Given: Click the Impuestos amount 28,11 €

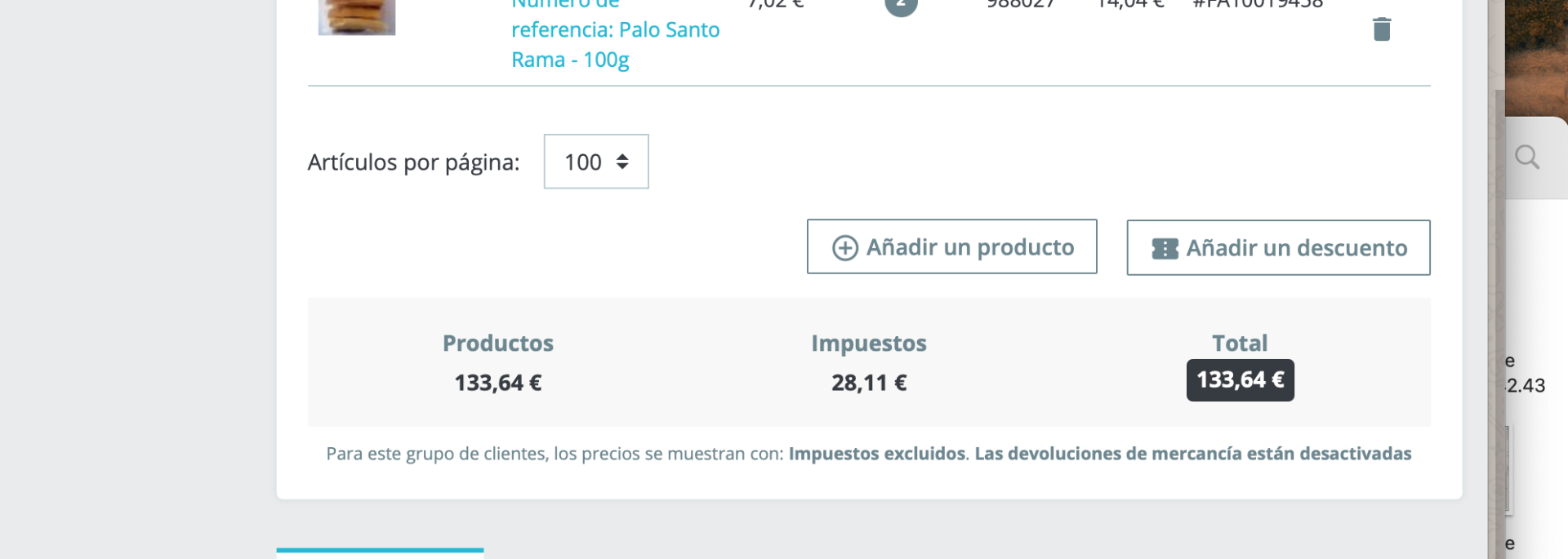Looking at the screenshot, I should click(x=868, y=383).
